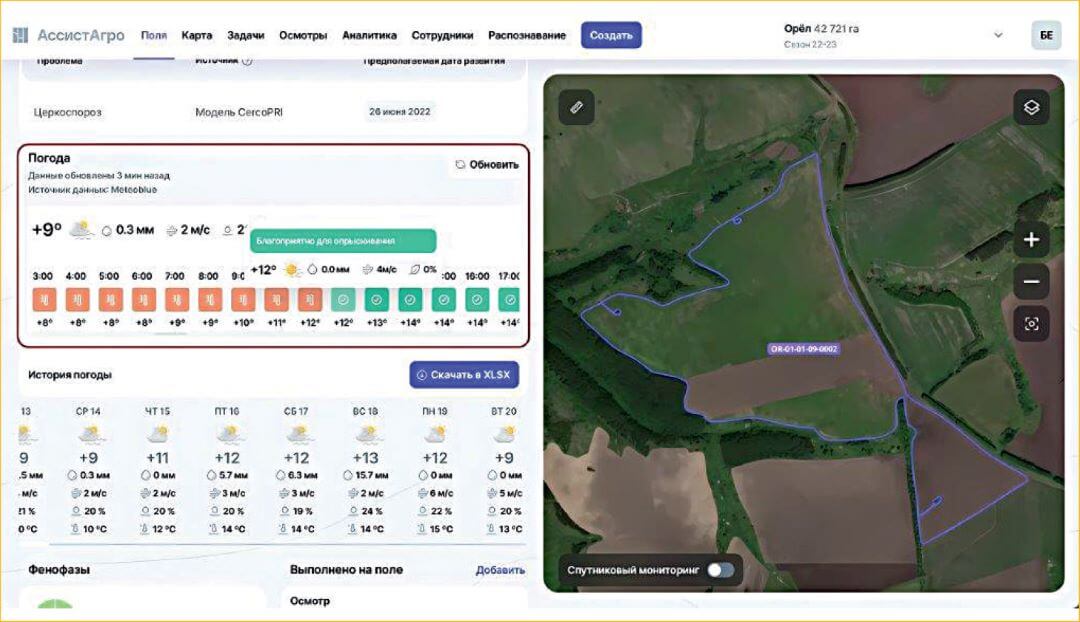Zoom out on the map

(1032, 282)
